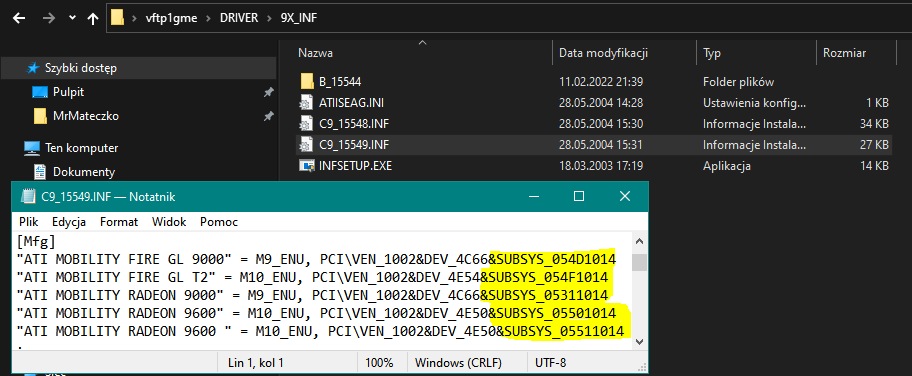Select the B_15544 folder name

tap(340, 81)
